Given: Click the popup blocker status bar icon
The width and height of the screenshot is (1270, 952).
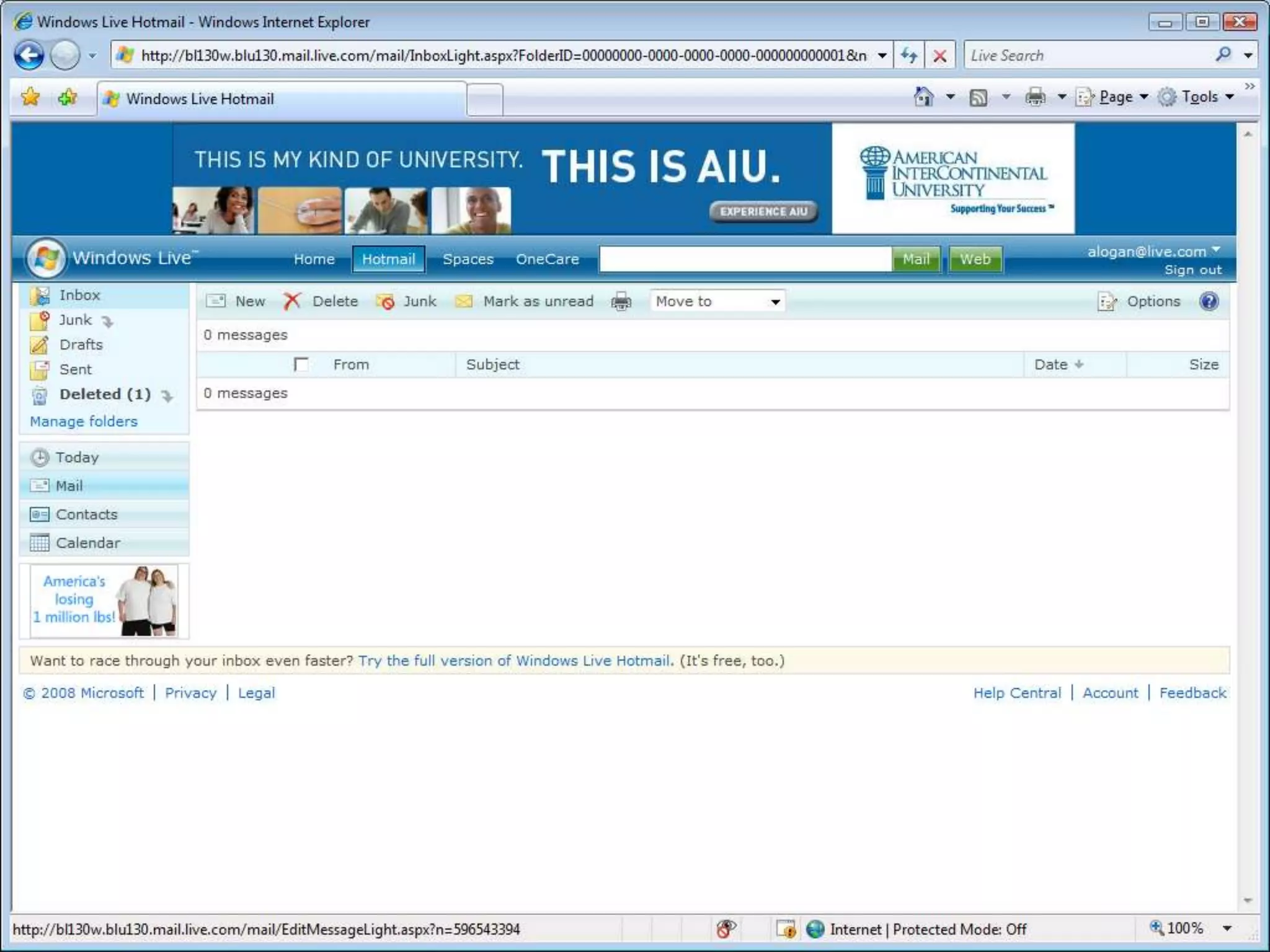Looking at the screenshot, I should (x=786, y=929).
